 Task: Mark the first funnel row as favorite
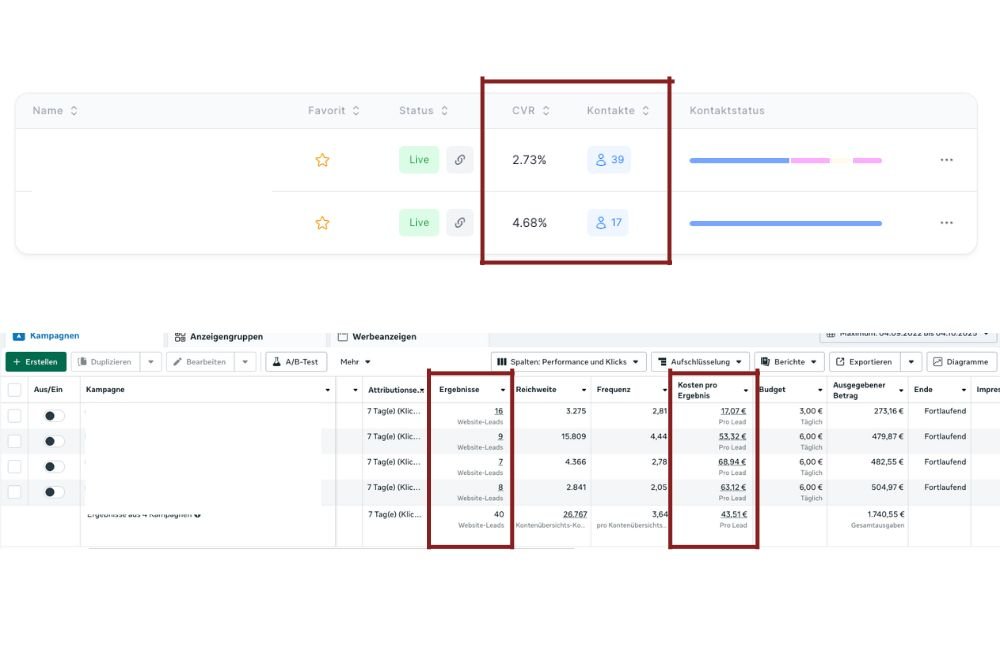[322, 160]
